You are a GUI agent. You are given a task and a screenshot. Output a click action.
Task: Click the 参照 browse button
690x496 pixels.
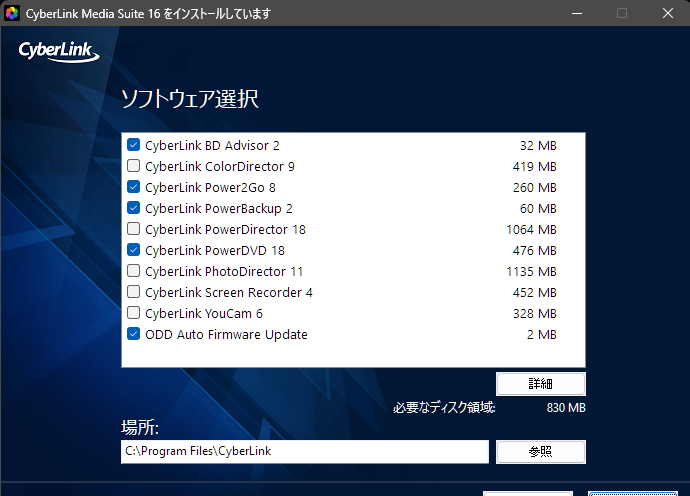(540, 452)
